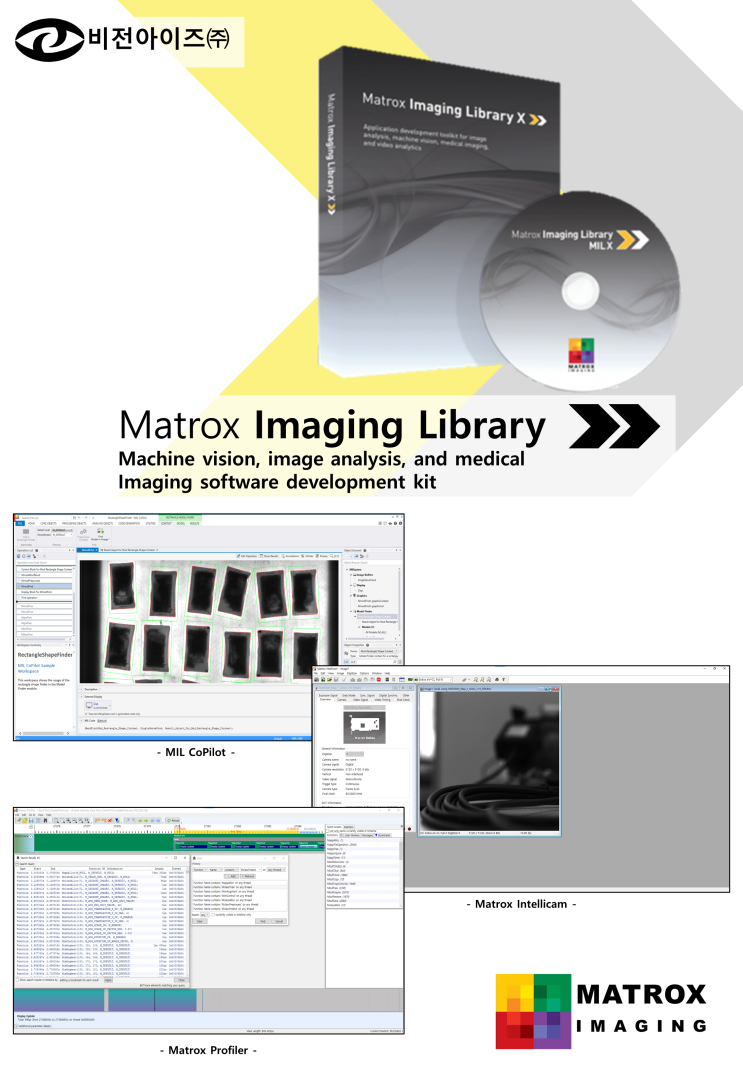Image resolution: width=743 pixels, height=1073 pixels.
Task: Click the grayscale camera image window in Intellicam
Action: coord(490,760)
